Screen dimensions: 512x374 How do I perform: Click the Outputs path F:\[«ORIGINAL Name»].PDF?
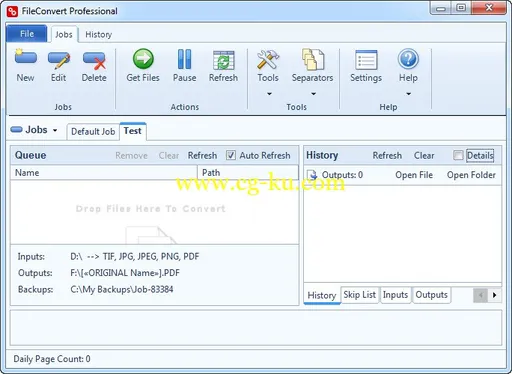coord(125,273)
